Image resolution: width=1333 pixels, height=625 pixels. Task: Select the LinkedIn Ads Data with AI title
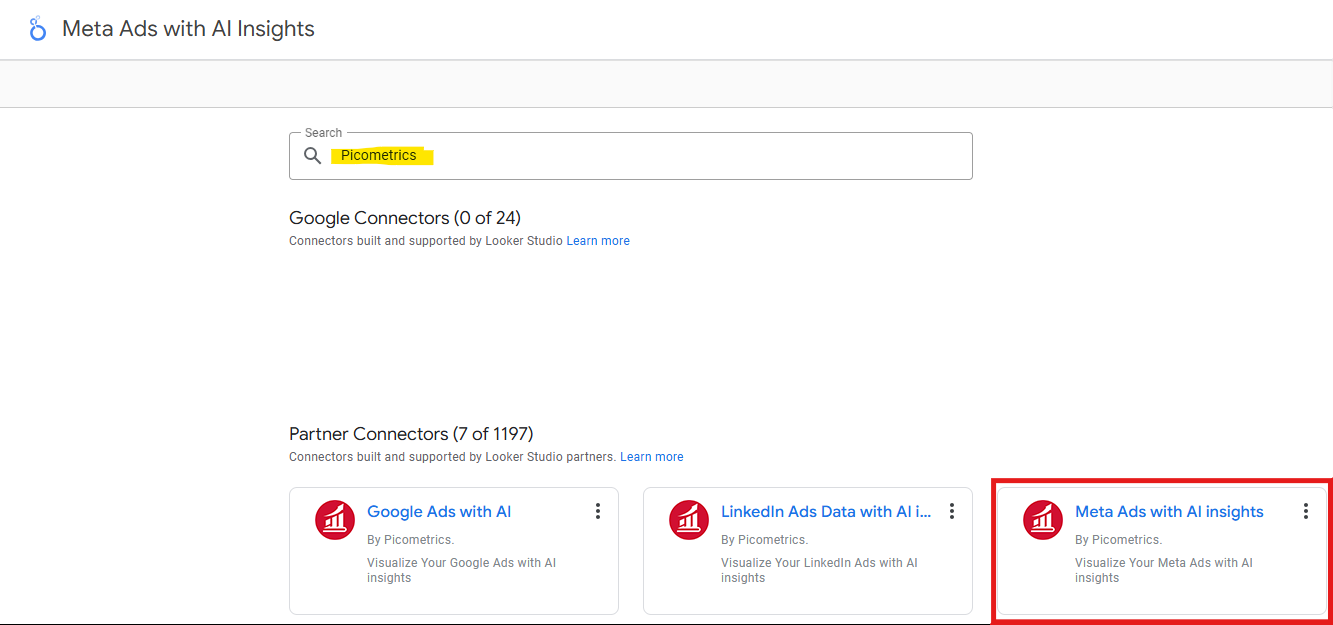tap(825, 512)
